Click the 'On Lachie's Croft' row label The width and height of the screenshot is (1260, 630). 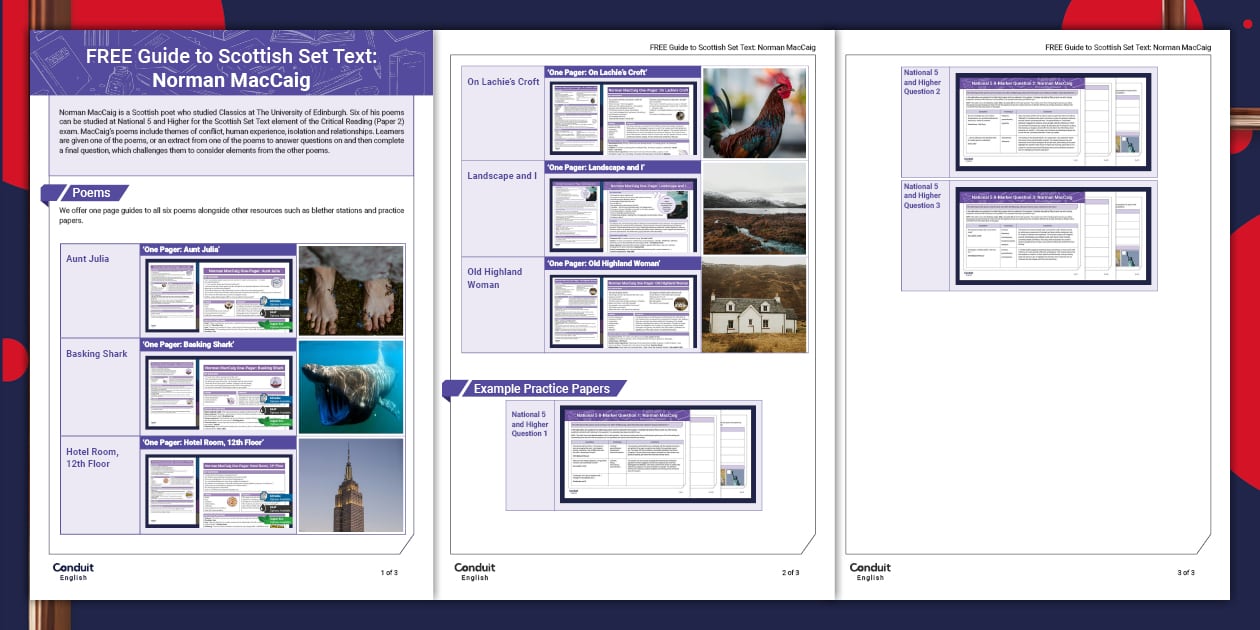tap(503, 82)
